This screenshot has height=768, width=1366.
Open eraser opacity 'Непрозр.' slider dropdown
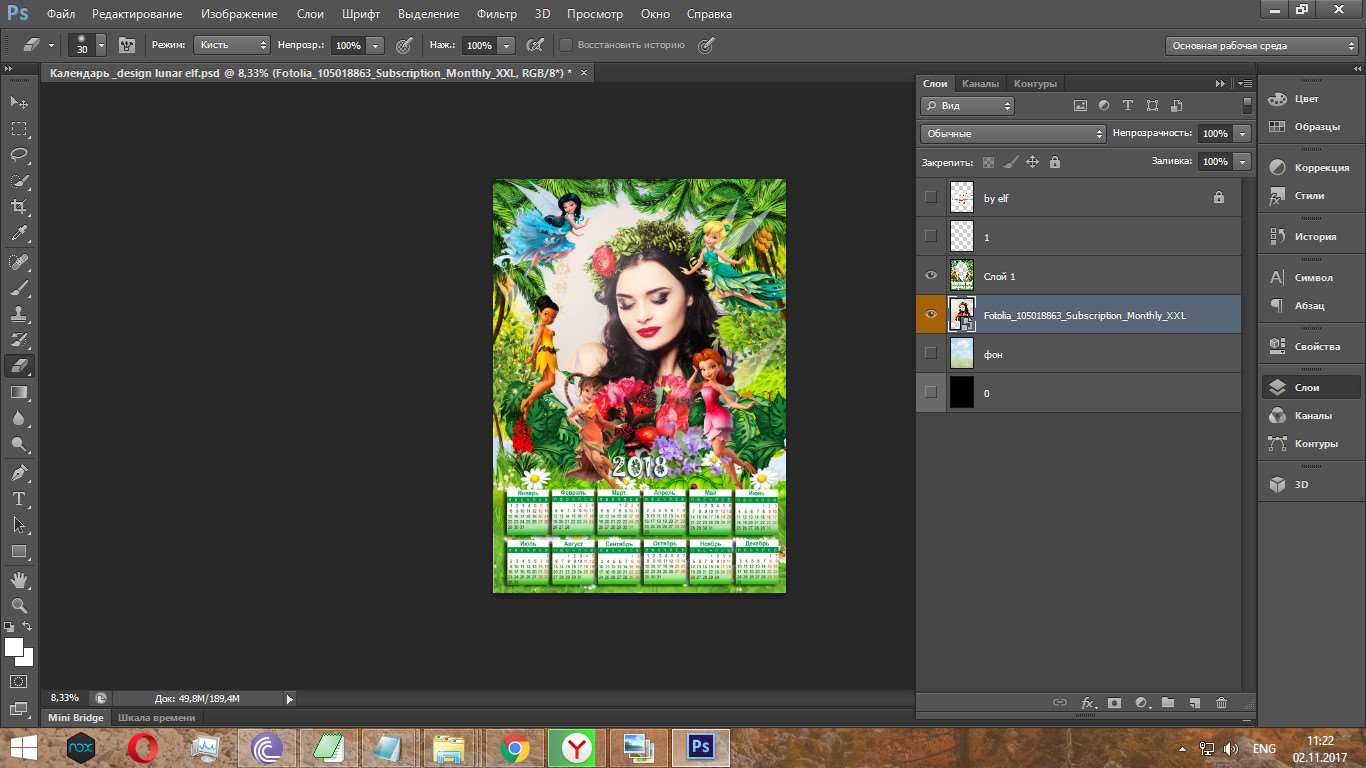375,45
